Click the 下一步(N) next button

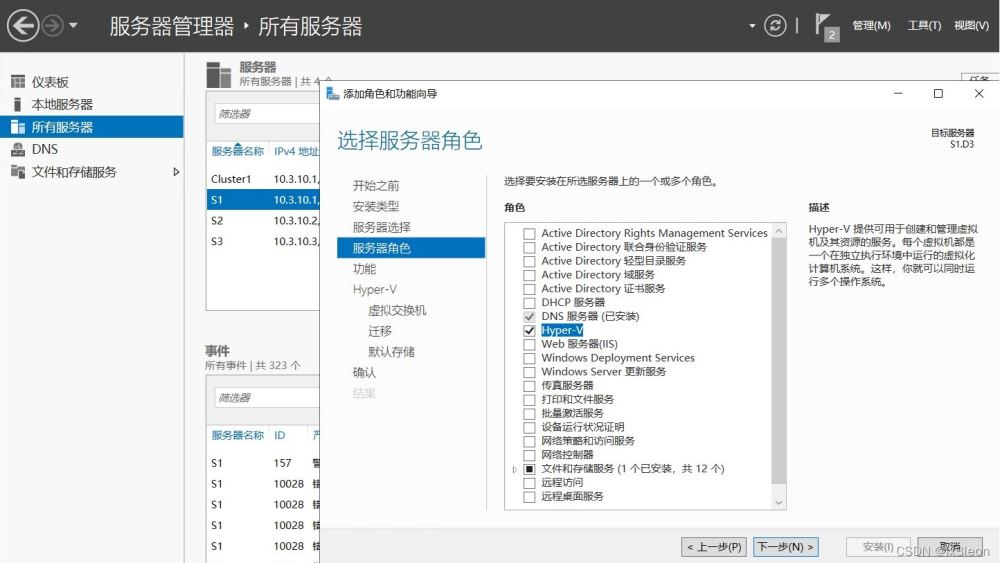[786, 547]
